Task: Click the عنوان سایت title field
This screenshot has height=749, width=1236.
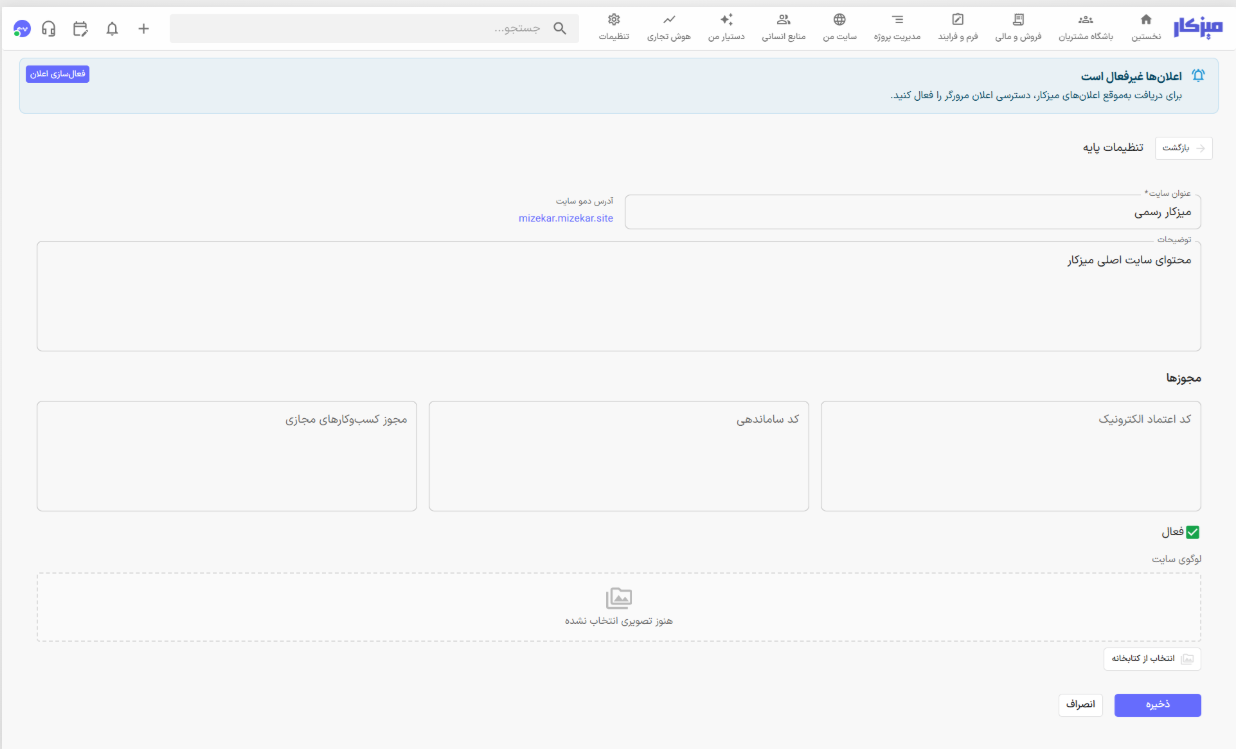Action: (x=913, y=212)
